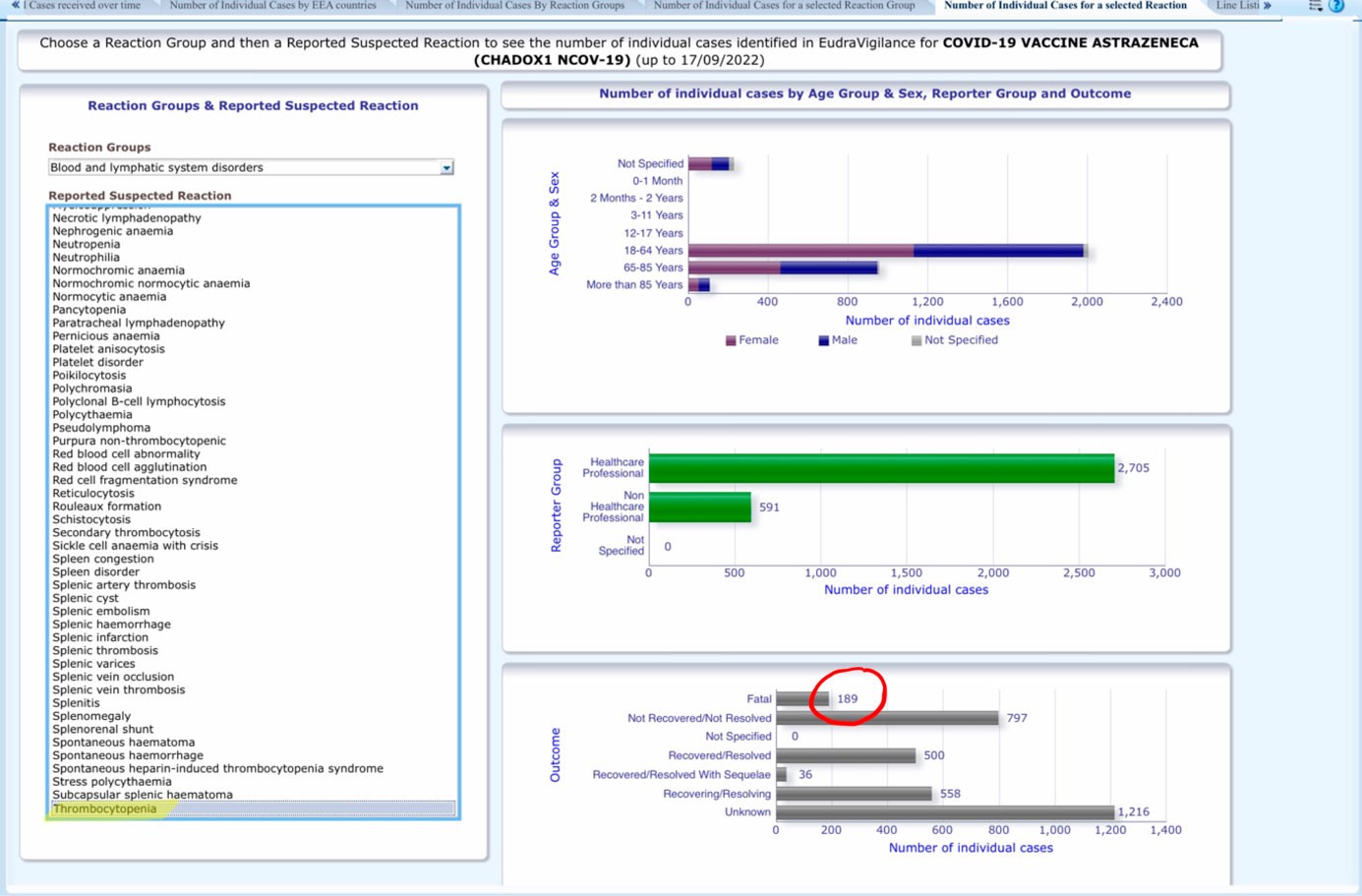The image size is (1362, 896).
Task: Select Neutropenia in the reaction list
Action: tap(87, 244)
